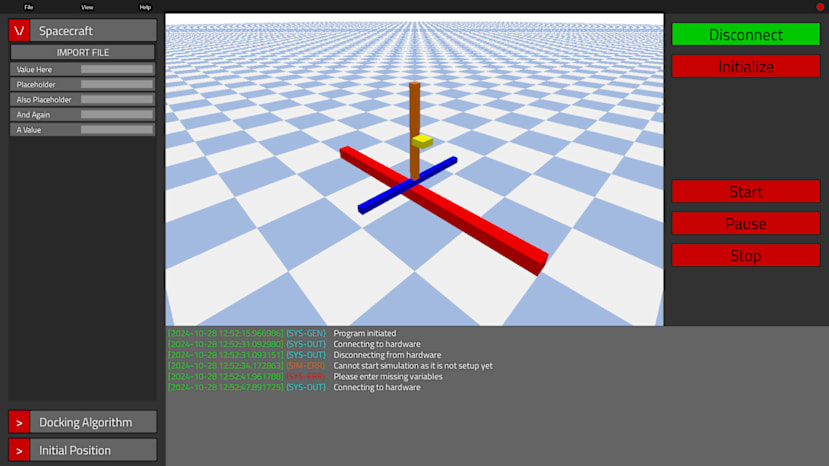
Task: Click the Docking Algorithm section header
Action: (x=93, y=422)
